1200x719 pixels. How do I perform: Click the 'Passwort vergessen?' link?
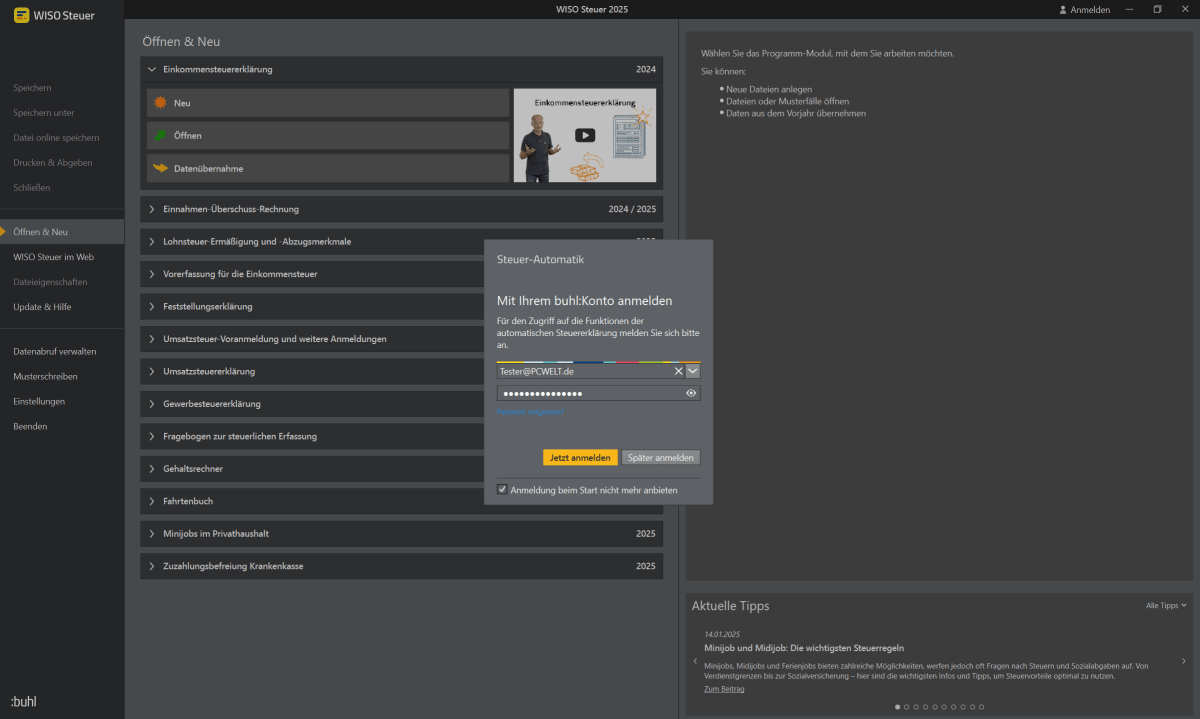(530, 412)
